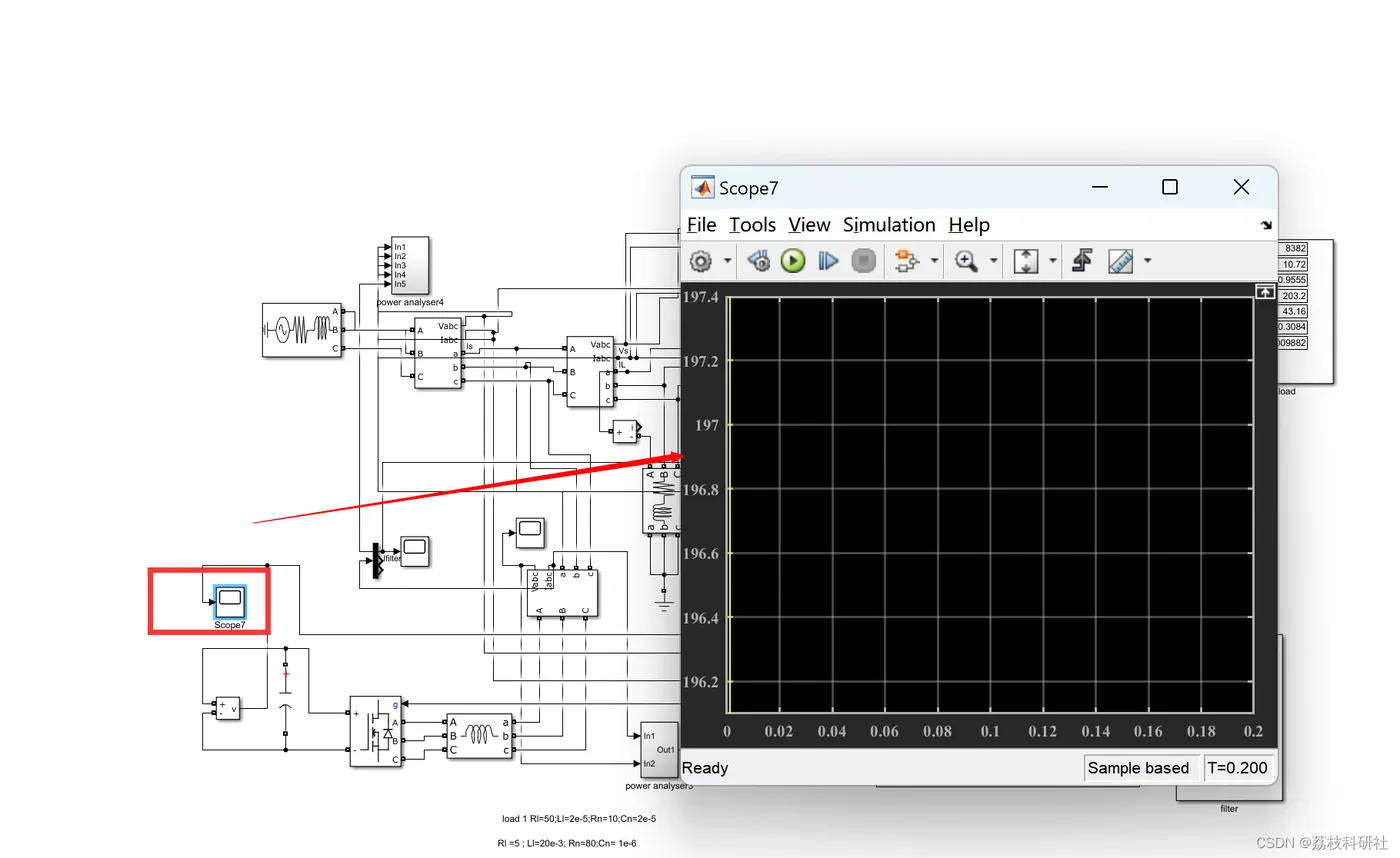Viewport: 1400px width, 858px height.
Task: Click the Step Back button
Action: [759, 261]
